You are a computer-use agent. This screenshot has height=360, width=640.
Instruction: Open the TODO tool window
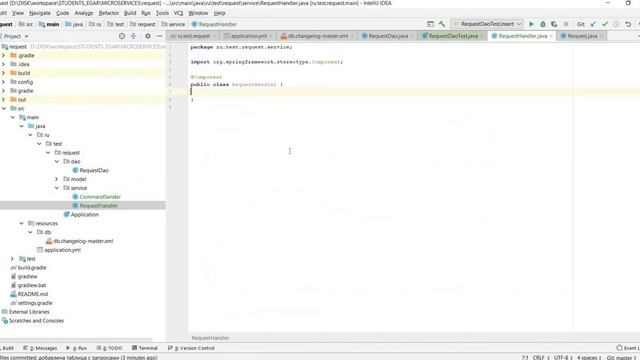click(109, 348)
